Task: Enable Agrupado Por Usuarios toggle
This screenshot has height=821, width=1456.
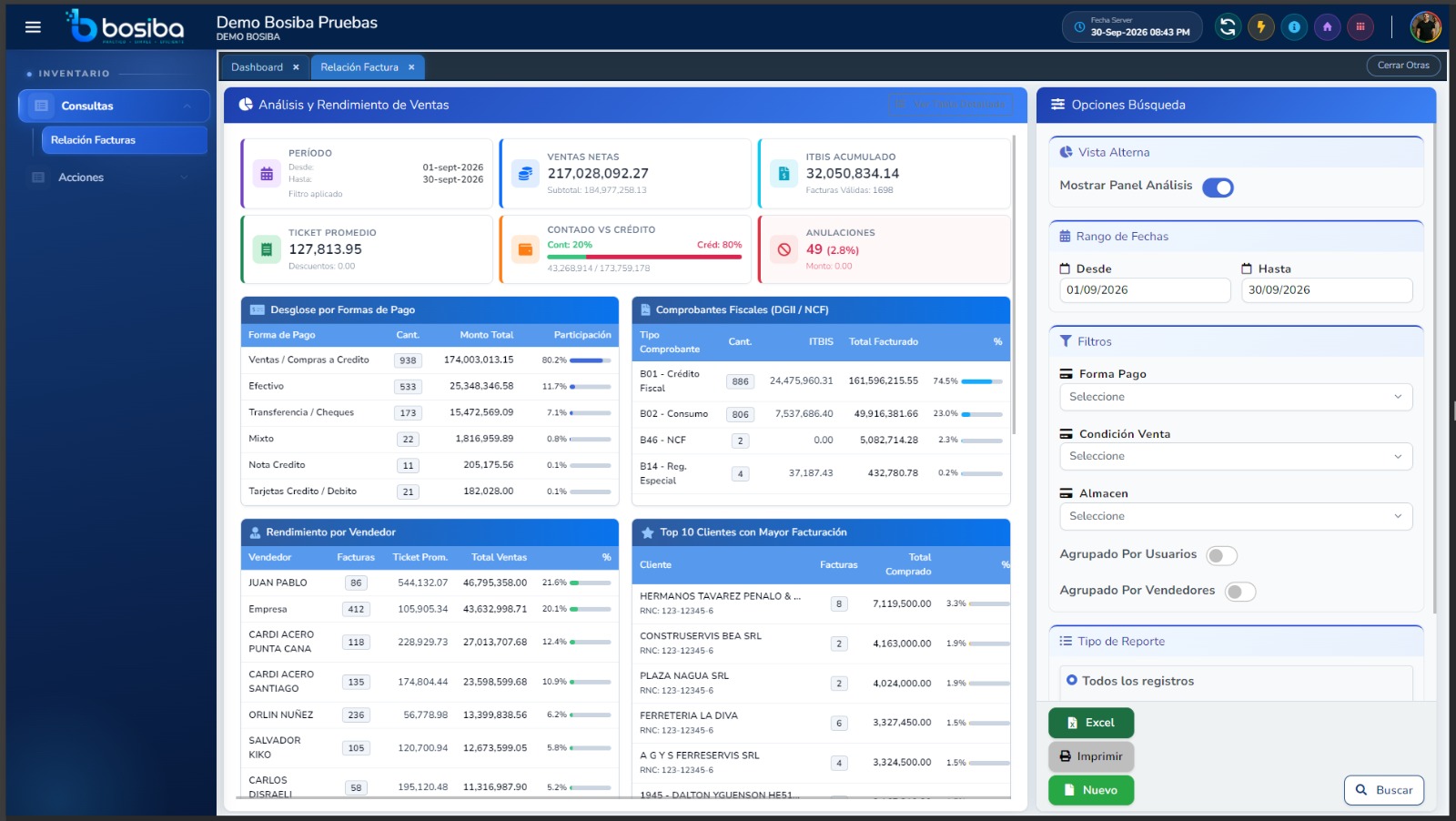Action: (1221, 555)
